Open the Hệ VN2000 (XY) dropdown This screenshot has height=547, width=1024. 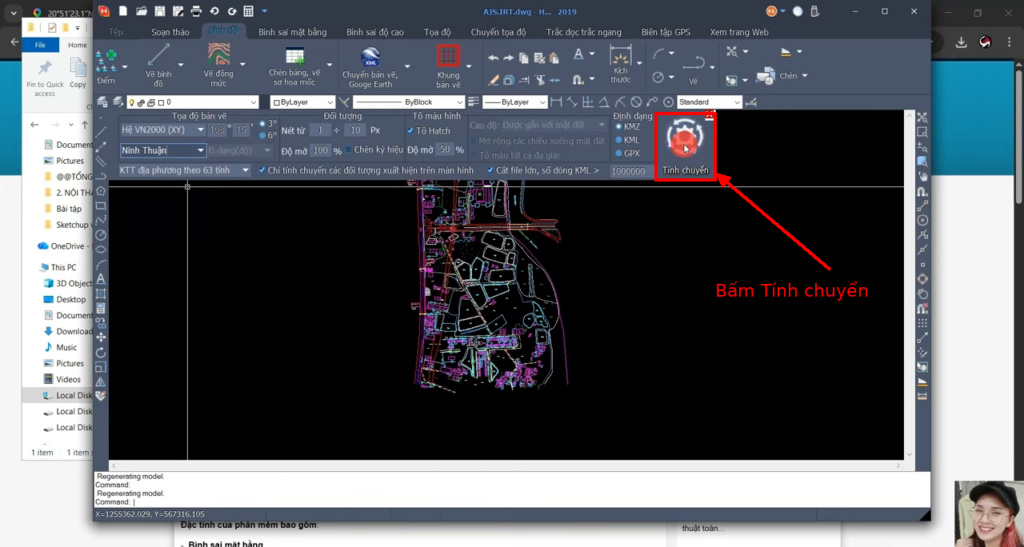[163, 130]
